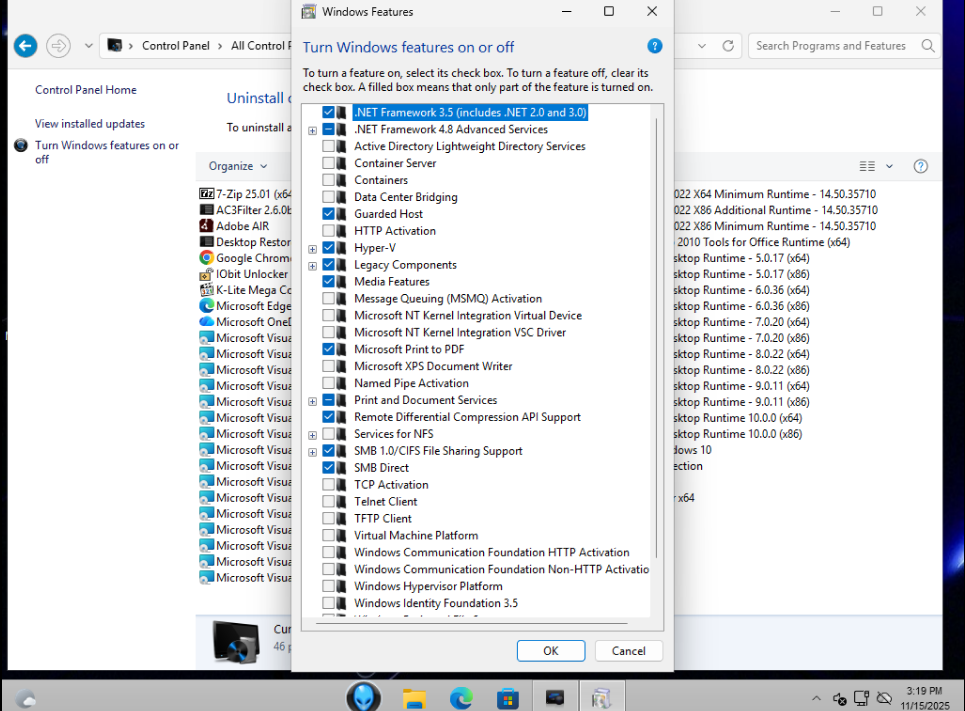Image resolution: width=965 pixels, height=711 pixels.
Task: Click the Search Programs and Features field
Action: [x=835, y=46]
